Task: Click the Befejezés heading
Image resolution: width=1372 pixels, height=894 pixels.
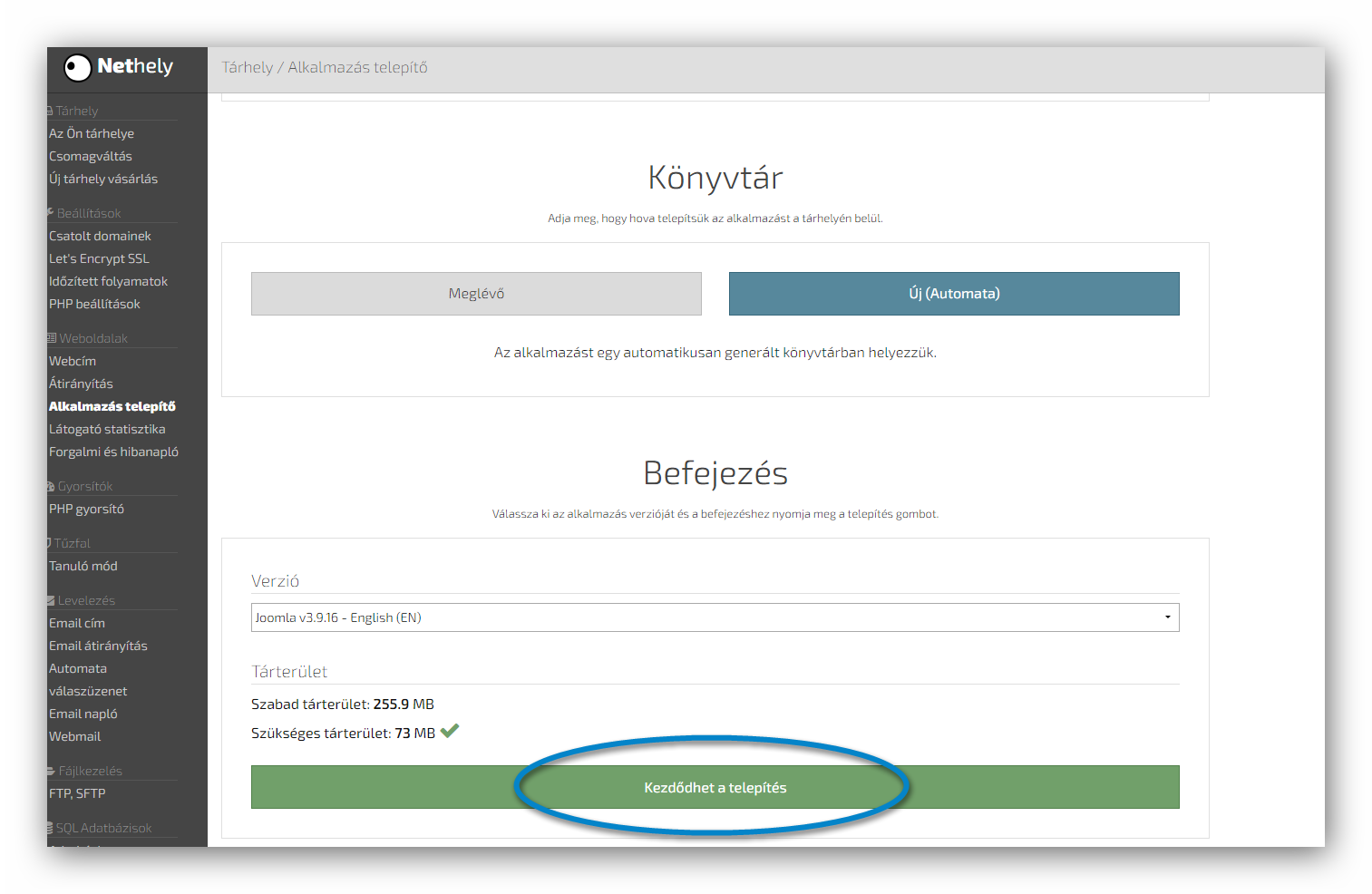Action: click(x=715, y=473)
